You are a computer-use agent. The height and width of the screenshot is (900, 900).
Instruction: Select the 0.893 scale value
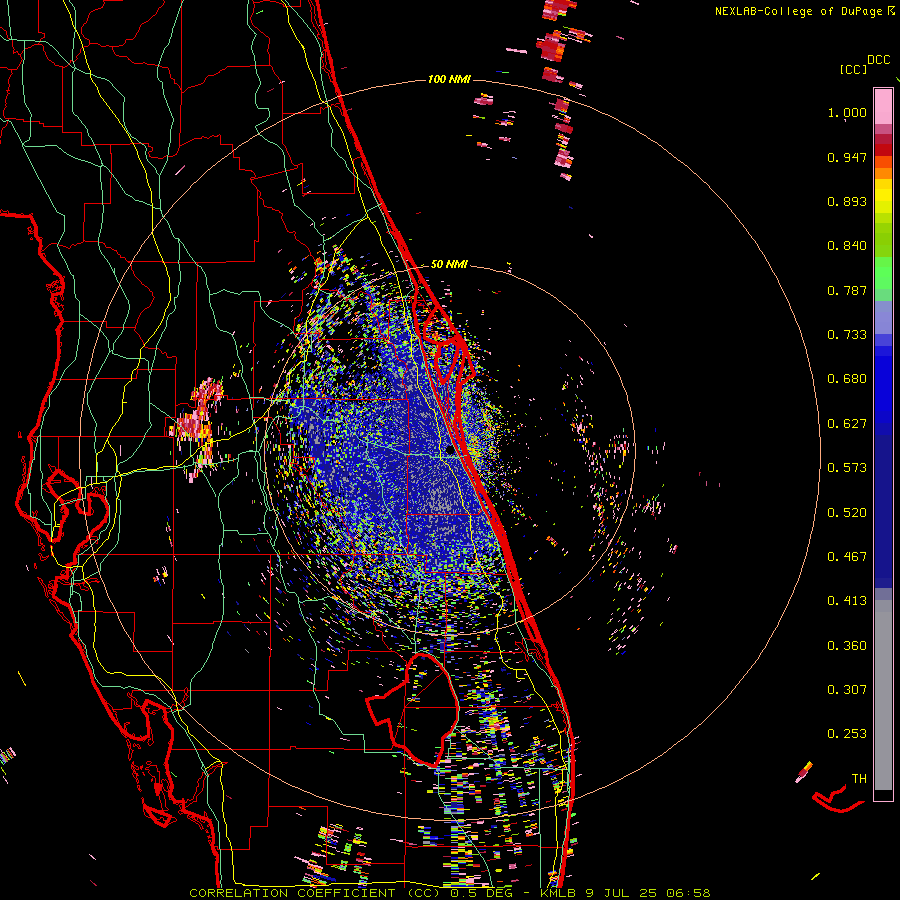[847, 201]
